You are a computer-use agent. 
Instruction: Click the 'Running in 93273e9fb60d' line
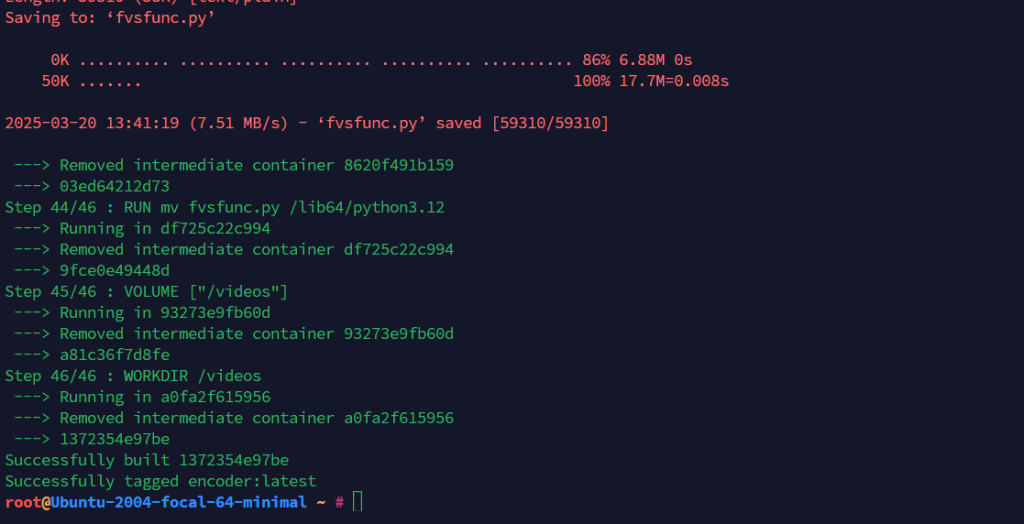point(165,312)
